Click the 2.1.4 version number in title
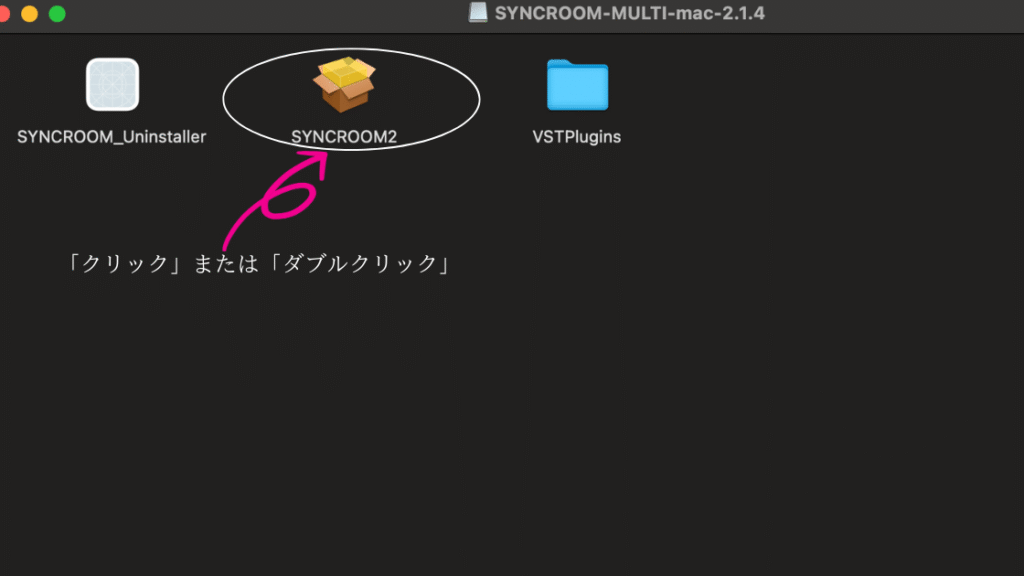Screen dimensions: 1024x576 pos(743,13)
